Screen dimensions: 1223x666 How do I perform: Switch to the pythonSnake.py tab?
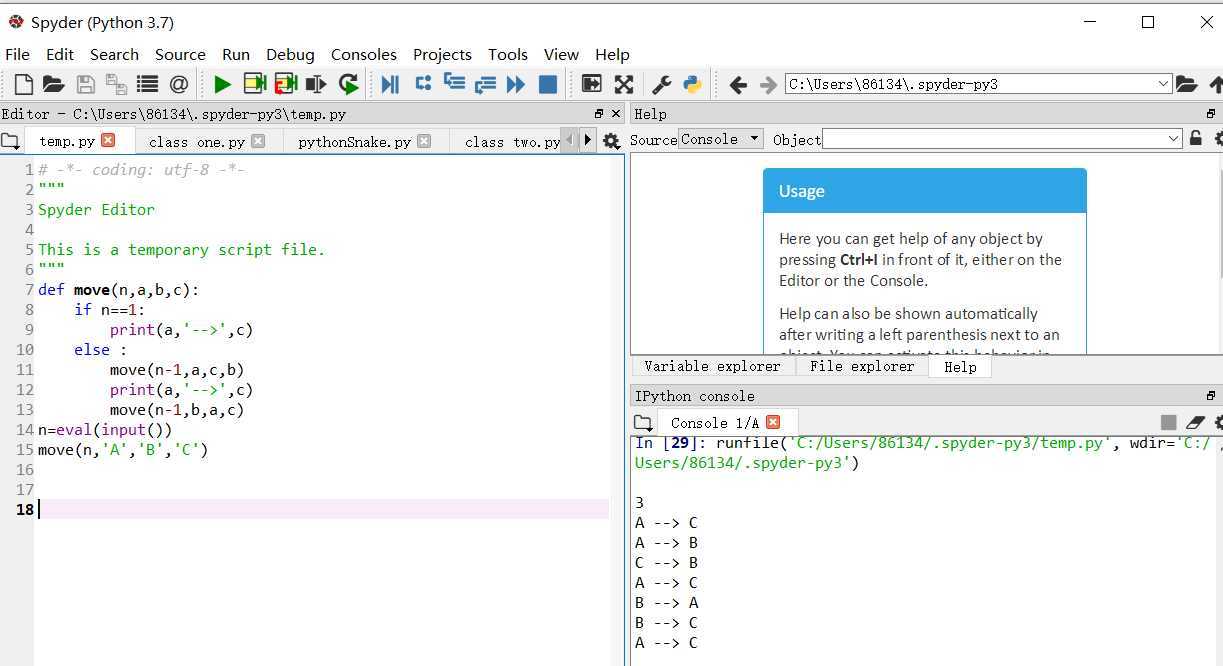[354, 142]
